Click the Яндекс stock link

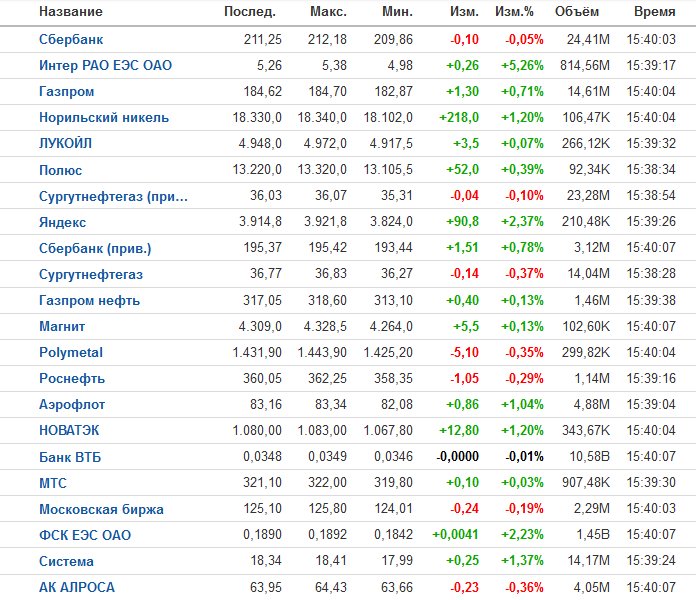pos(63,221)
